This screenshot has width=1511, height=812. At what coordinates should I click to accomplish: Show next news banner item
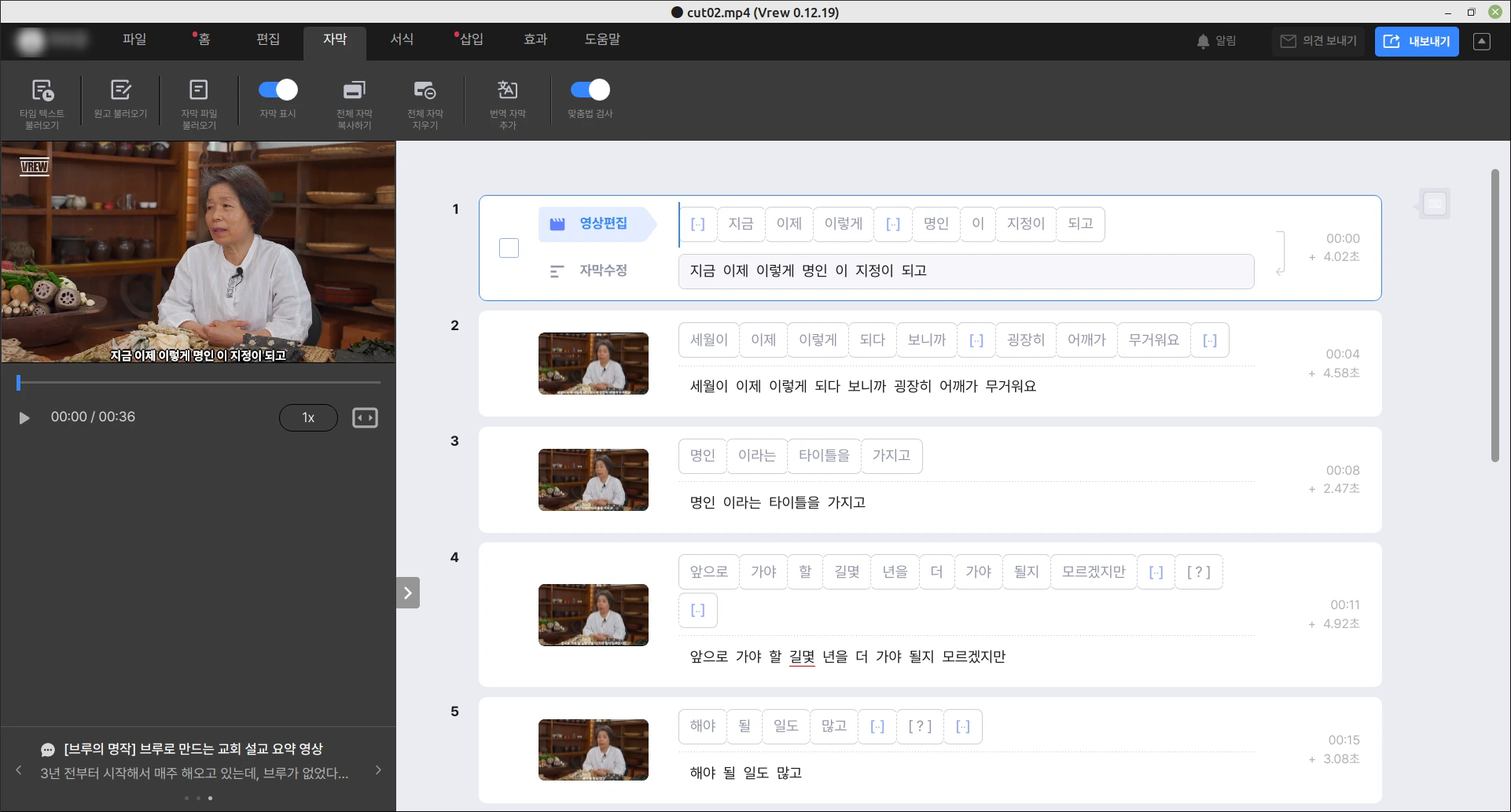[378, 770]
